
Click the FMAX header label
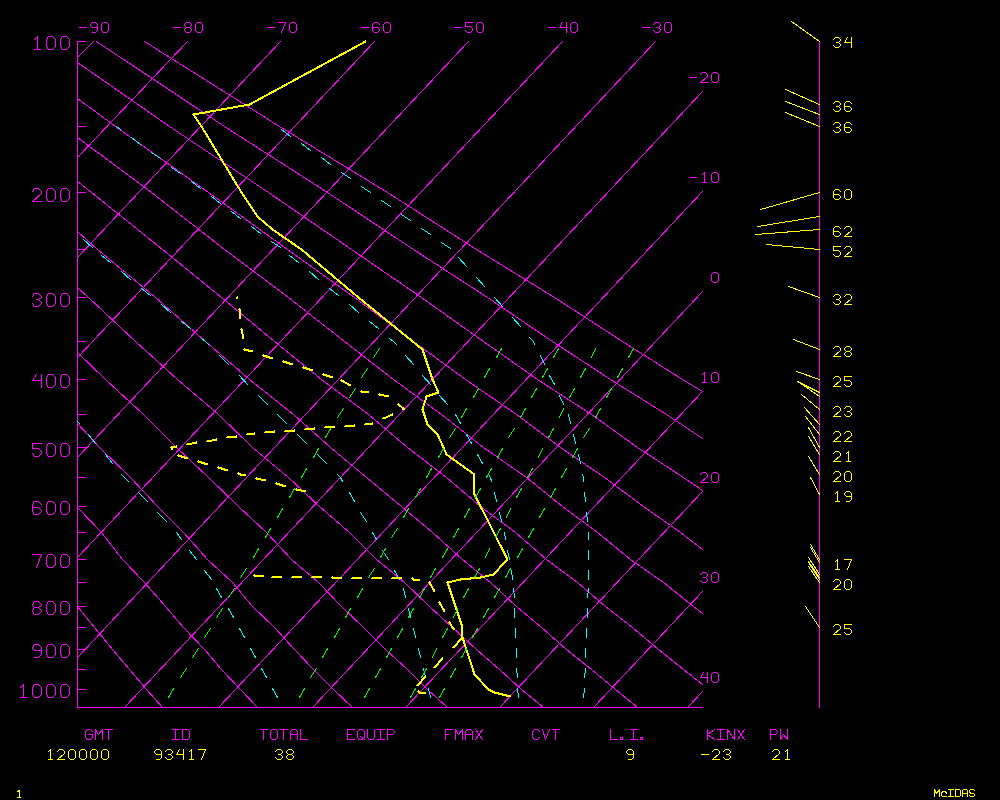click(x=464, y=735)
